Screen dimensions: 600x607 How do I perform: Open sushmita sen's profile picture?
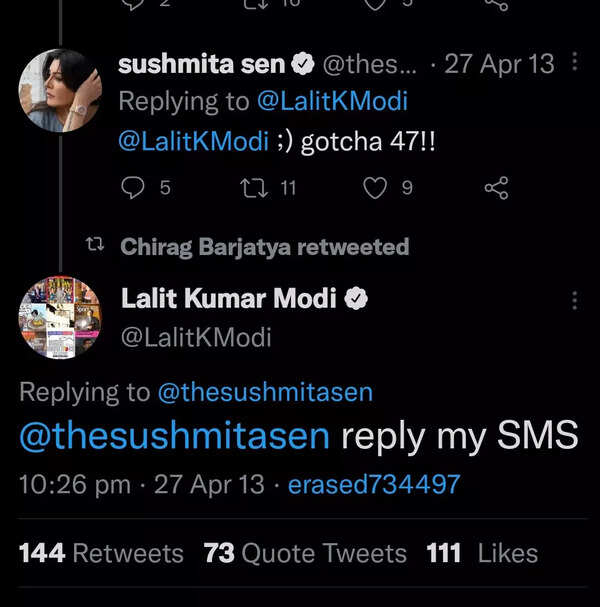[60, 90]
